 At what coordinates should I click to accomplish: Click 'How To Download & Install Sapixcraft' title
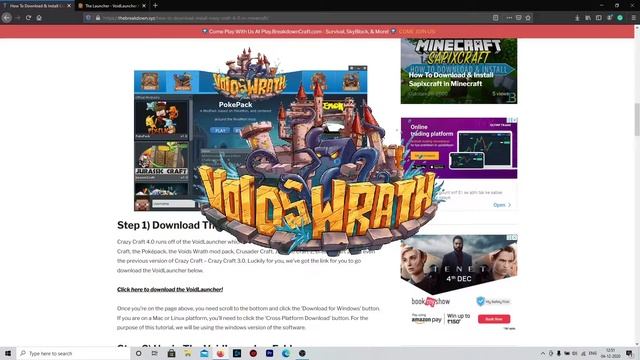451,79
